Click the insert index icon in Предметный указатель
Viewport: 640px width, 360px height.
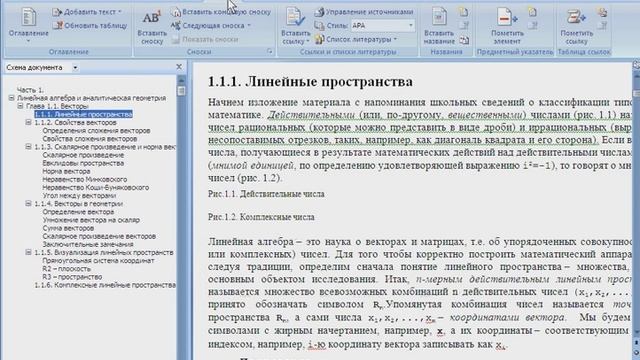click(x=532, y=12)
